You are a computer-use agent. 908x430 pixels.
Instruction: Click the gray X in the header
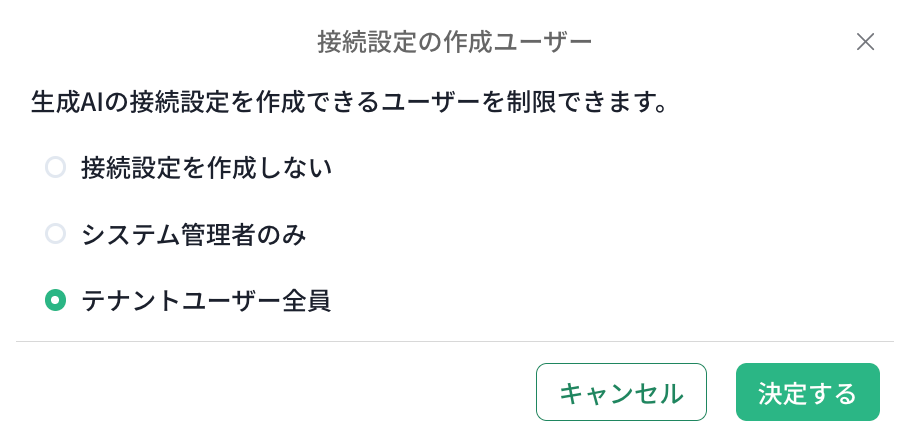pos(865,42)
